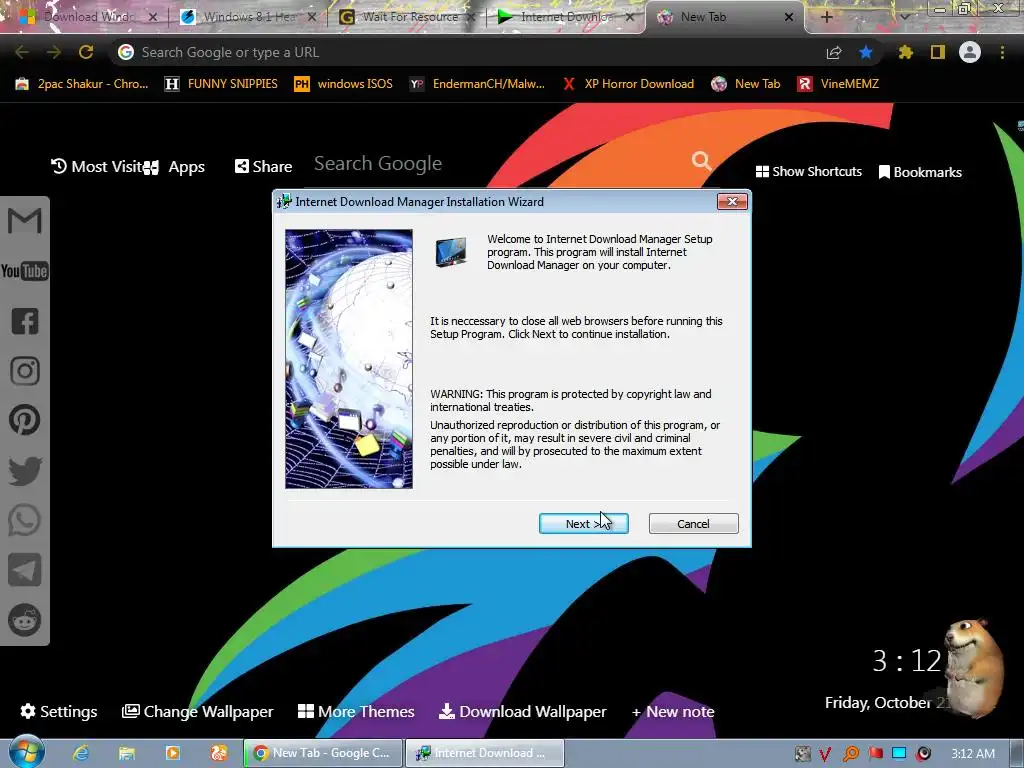The width and height of the screenshot is (1024, 768).
Task: Add a New note
Action: coord(673,711)
